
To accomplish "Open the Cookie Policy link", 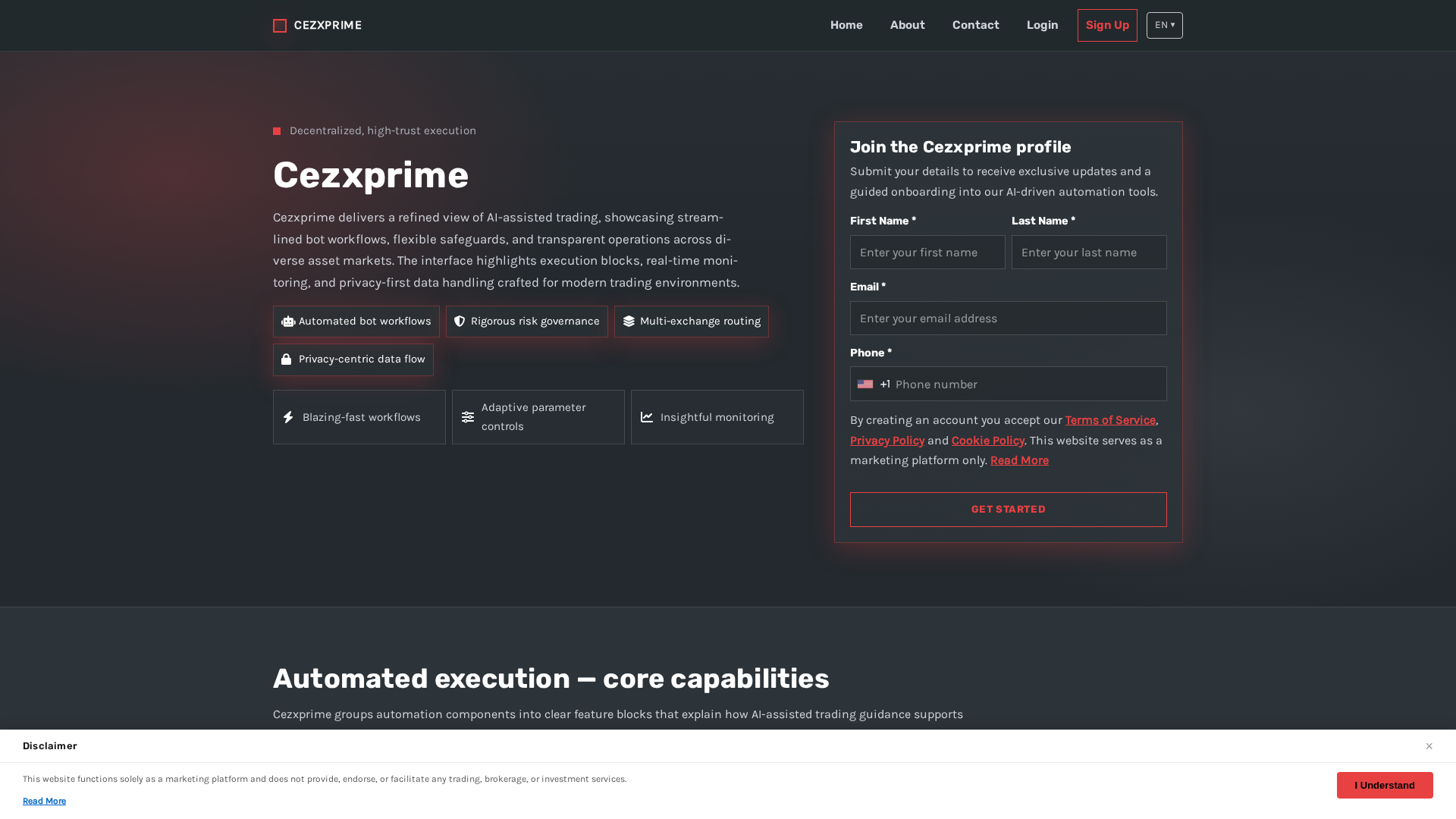I will [x=988, y=441].
